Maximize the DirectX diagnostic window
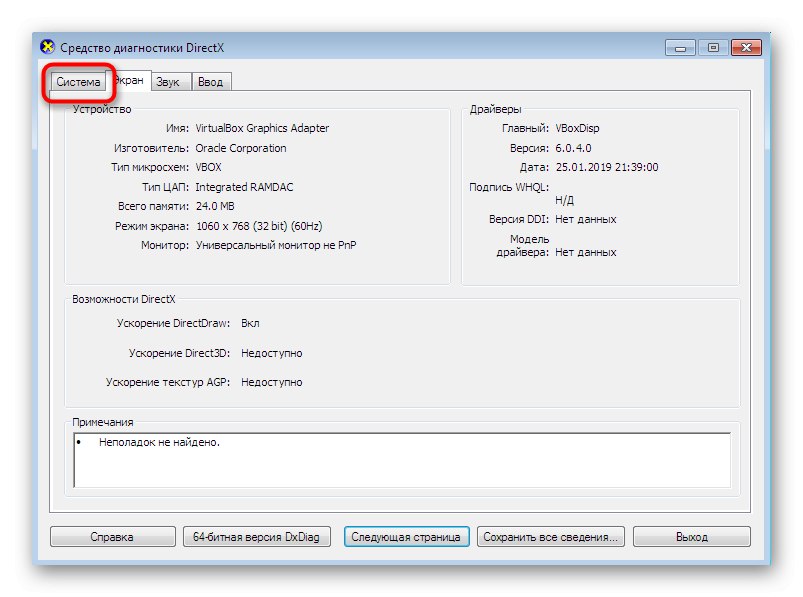Viewport: 803px width, 597px height. pos(713,48)
